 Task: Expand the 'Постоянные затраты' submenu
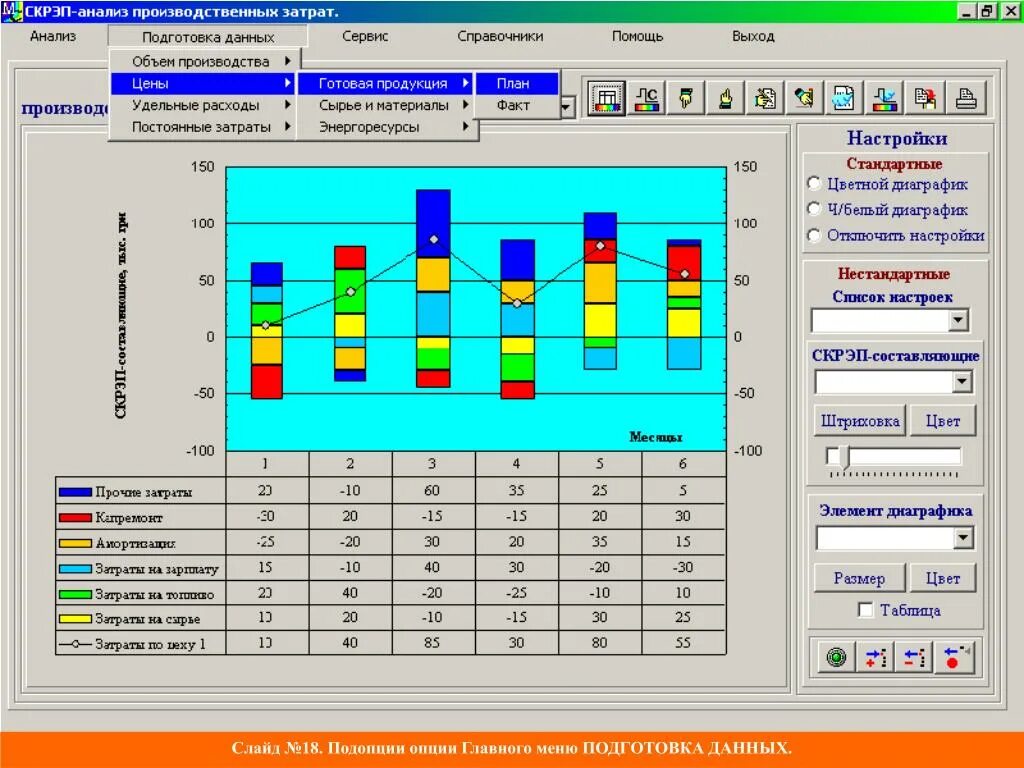tap(206, 127)
